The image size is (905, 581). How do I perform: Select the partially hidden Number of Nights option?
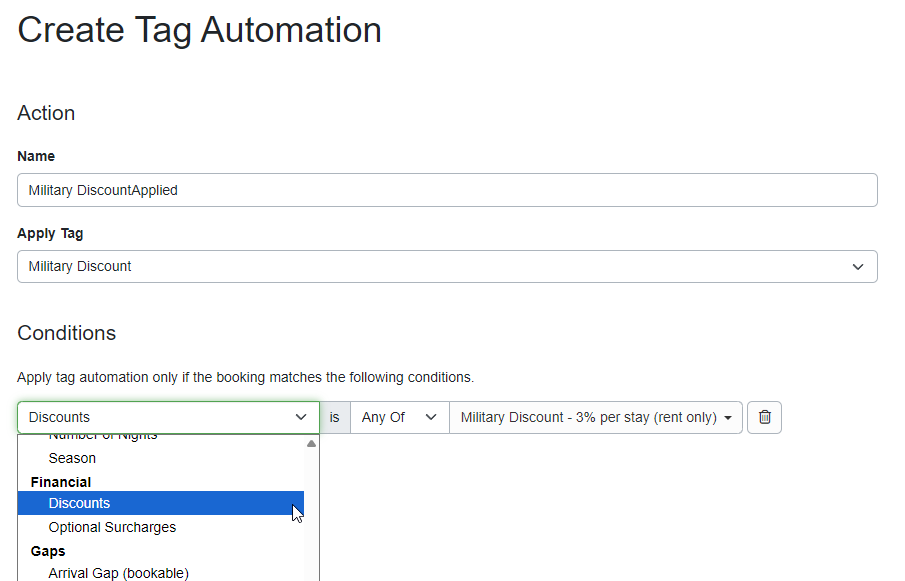click(x=102, y=437)
